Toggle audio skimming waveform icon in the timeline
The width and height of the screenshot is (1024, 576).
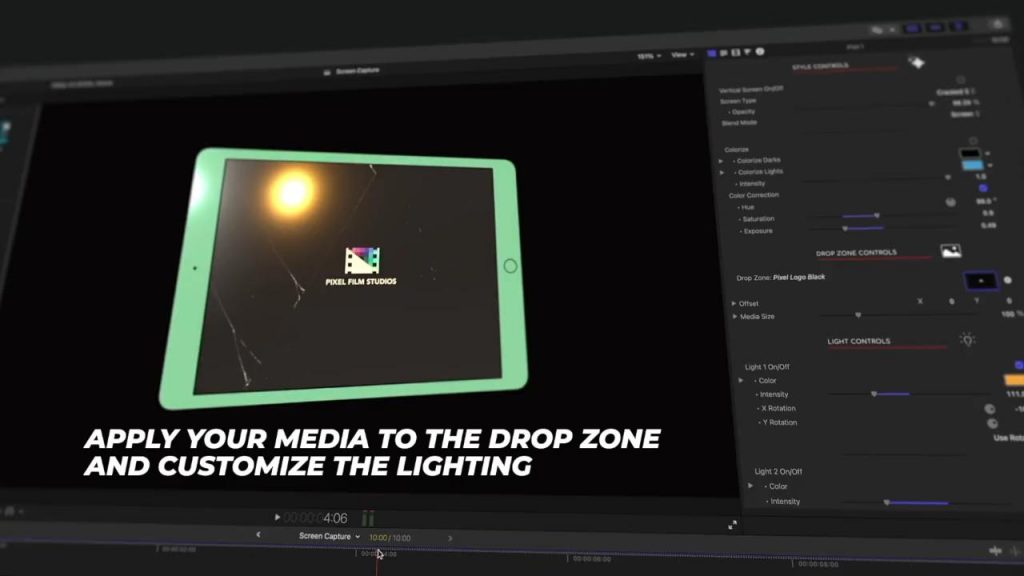point(995,551)
